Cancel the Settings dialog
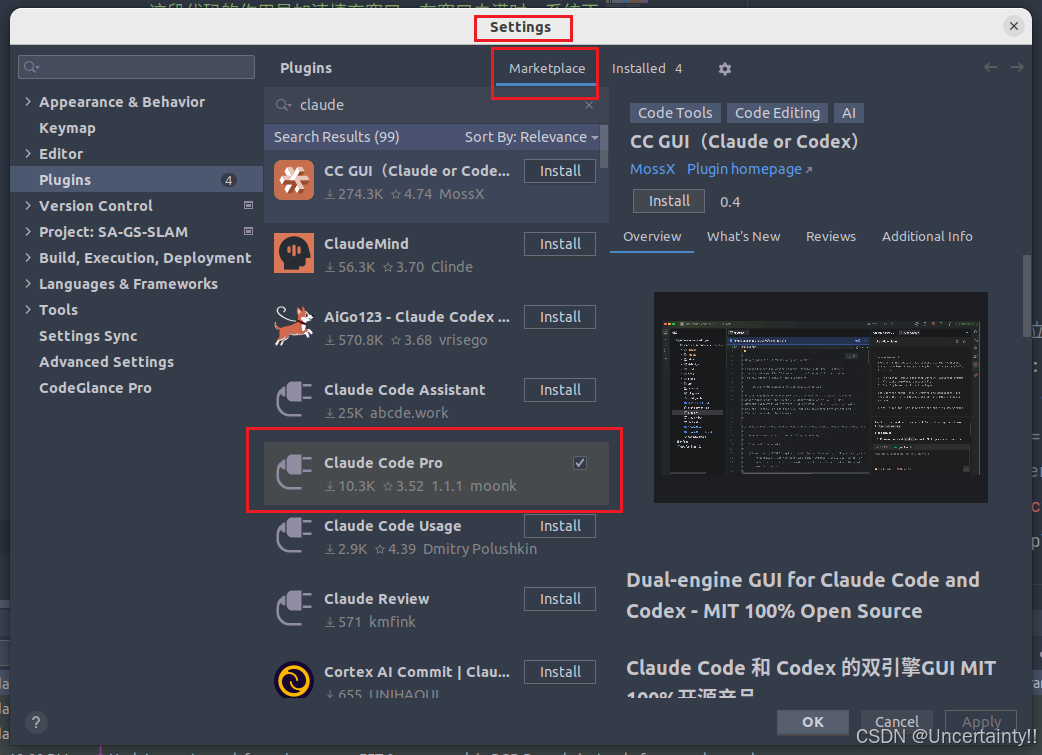The width and height of the screenshot is (1042, 755). pos(896,722)
